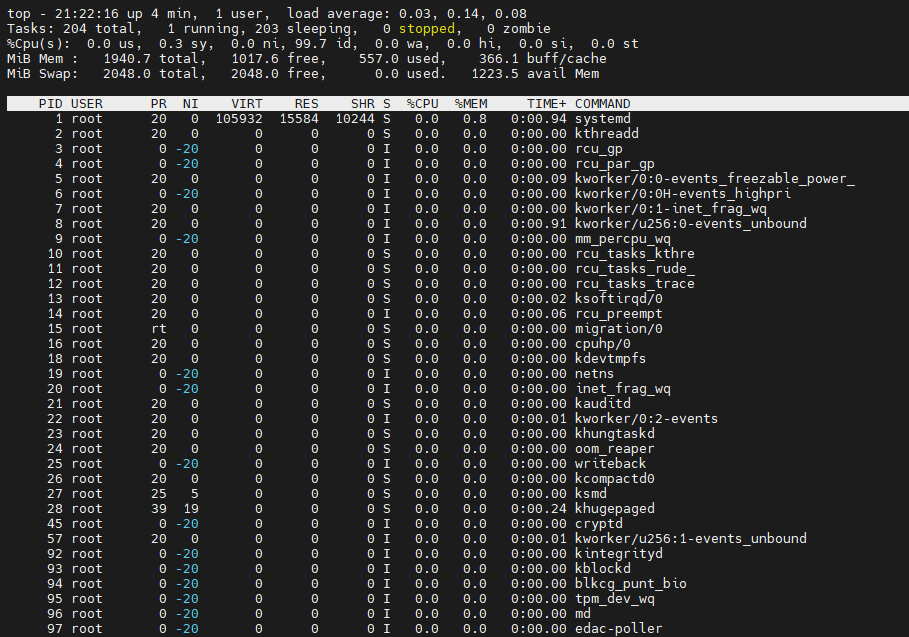
Task: Click kcompactd0 process name
Action: pyautogui.click(x=615, y=479)
